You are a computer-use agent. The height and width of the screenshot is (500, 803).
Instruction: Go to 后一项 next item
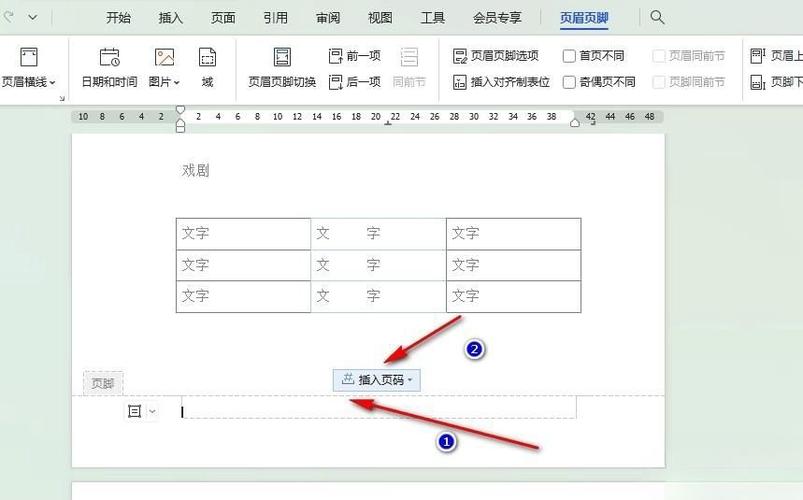354,81
